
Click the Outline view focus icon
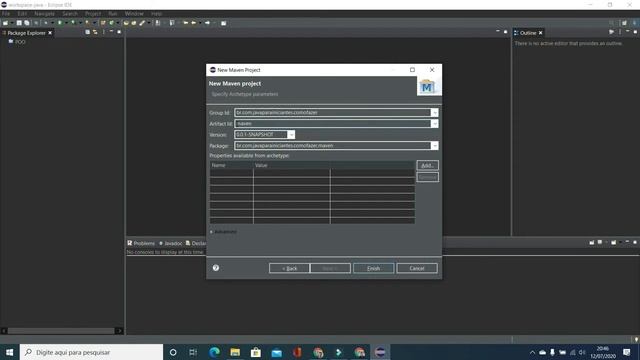[611, 32]
